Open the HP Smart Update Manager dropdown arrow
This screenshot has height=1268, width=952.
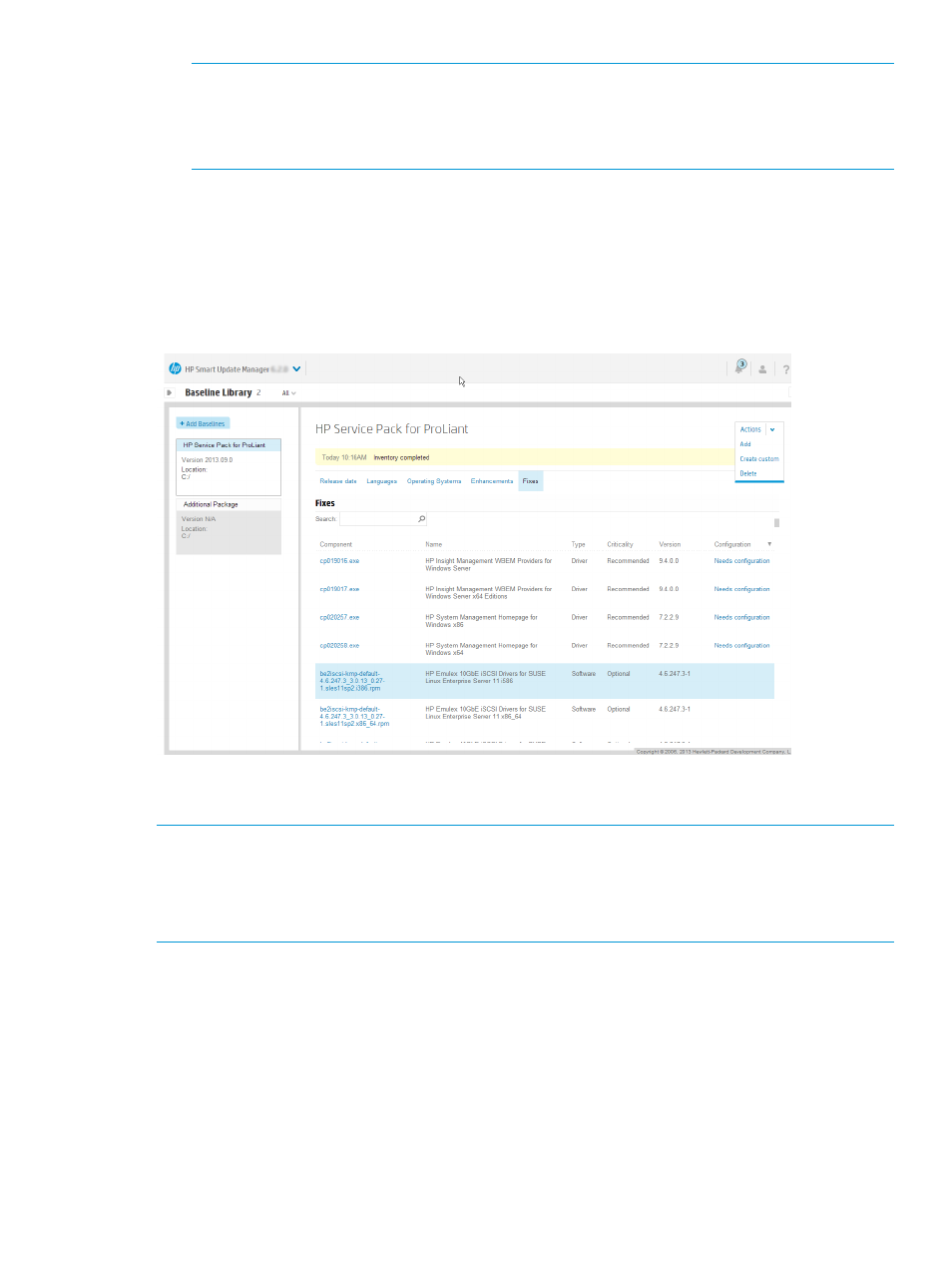click(296, 369)
